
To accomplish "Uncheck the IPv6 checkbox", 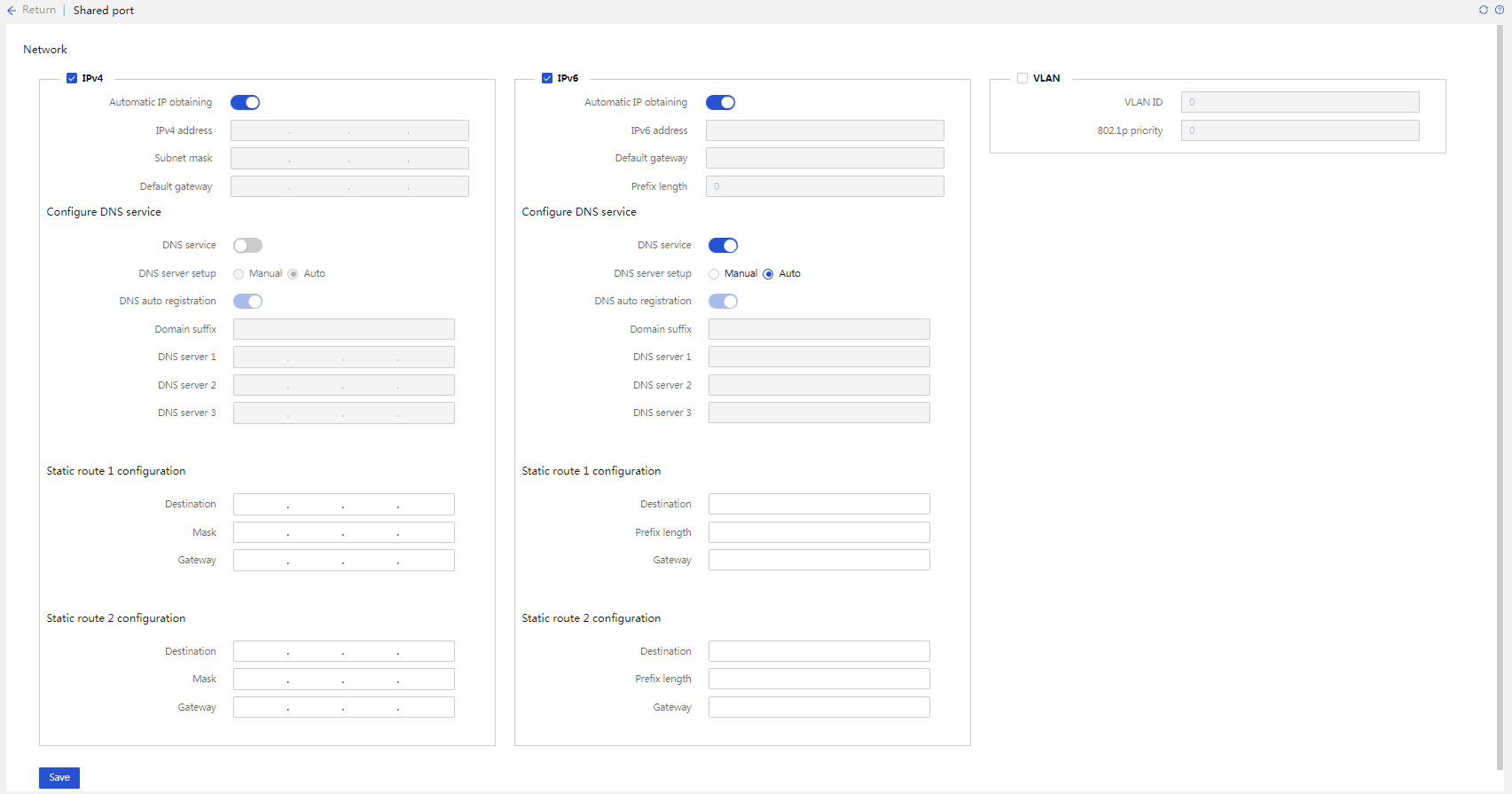I will 547,78.
